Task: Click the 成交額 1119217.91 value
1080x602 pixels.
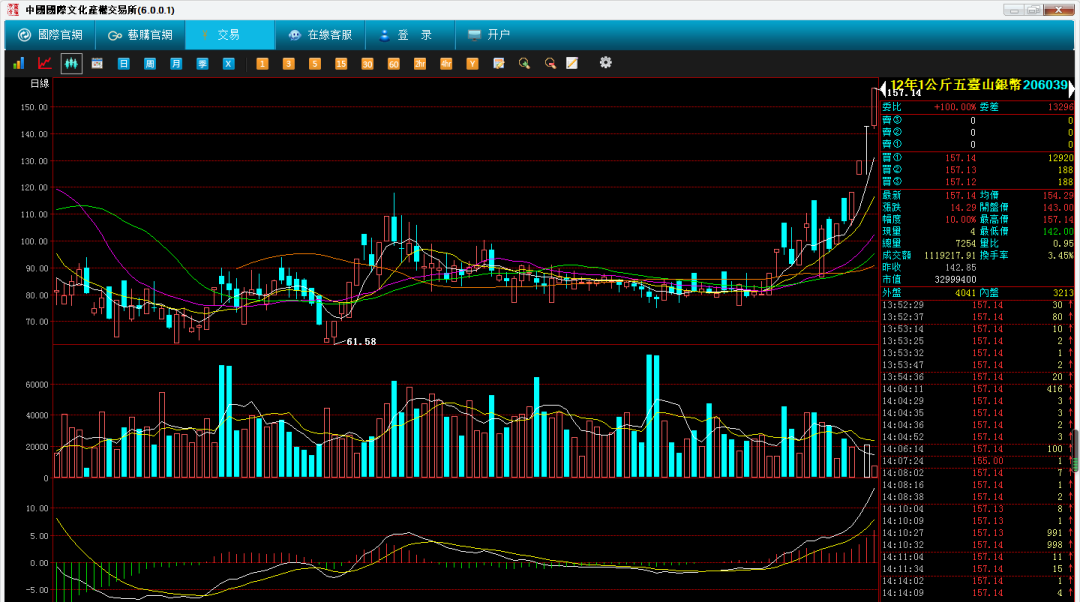Action: 950,256
